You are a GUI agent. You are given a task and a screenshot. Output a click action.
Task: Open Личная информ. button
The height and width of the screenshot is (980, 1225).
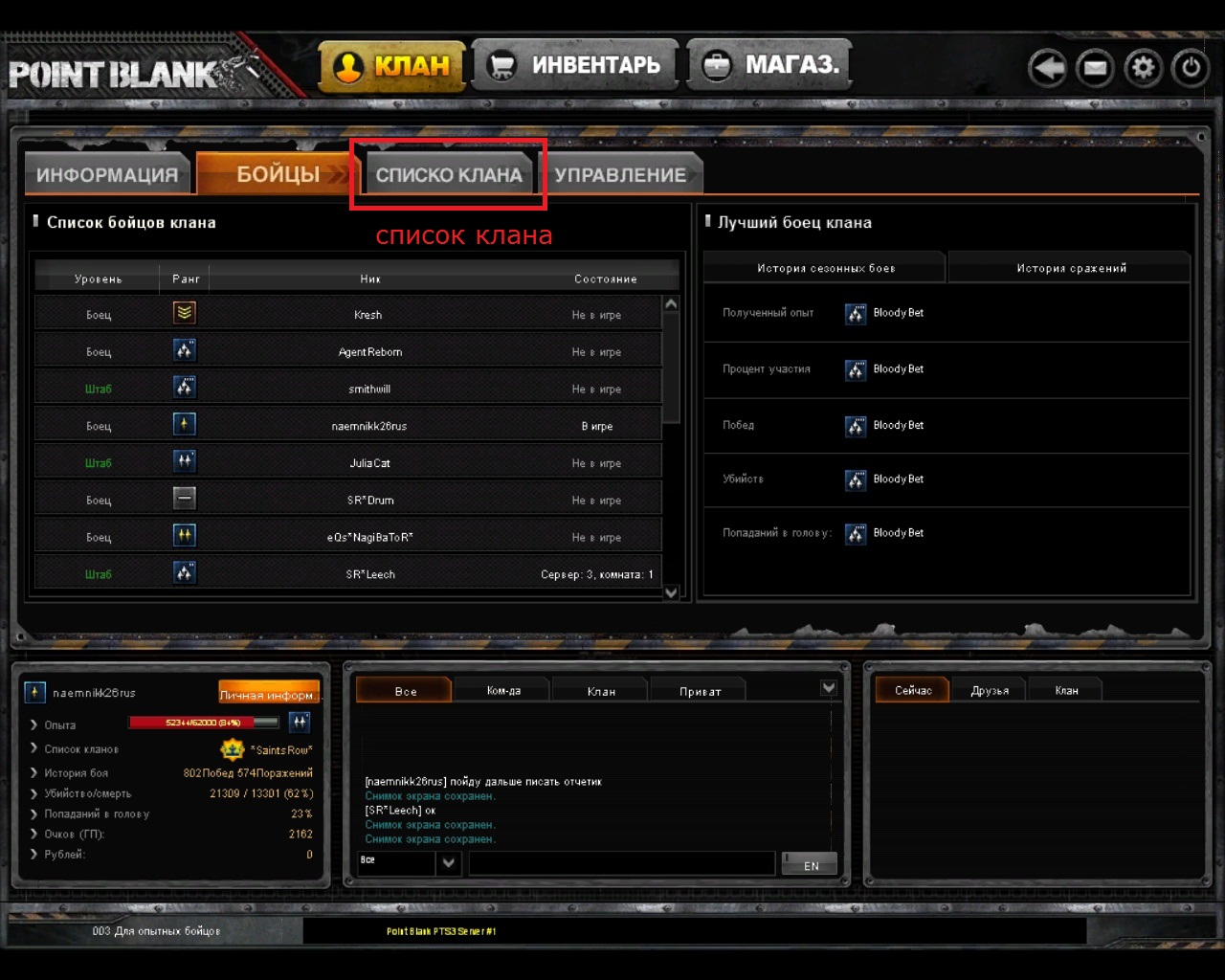coord(268,693)
